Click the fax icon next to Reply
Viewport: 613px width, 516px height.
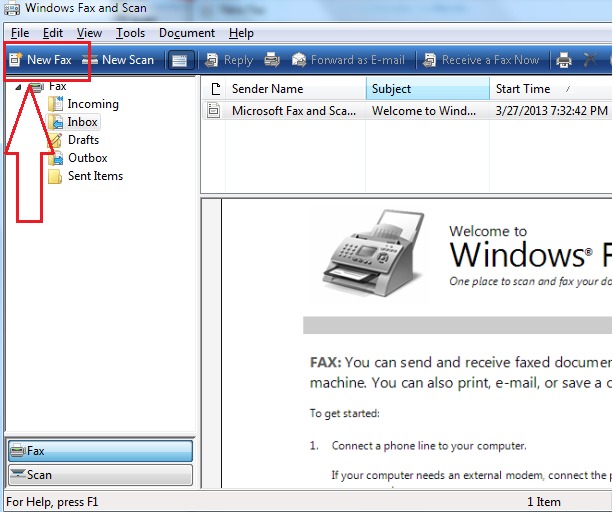point(272,60)
